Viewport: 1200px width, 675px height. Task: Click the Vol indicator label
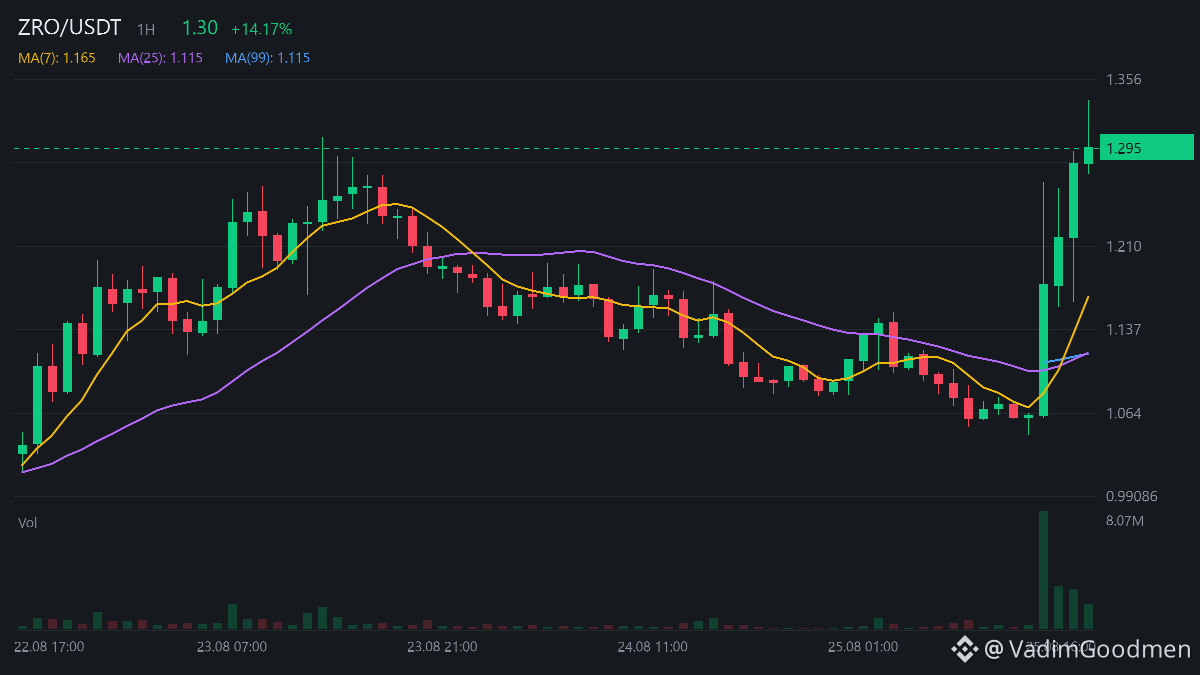(x=28, y=522)
